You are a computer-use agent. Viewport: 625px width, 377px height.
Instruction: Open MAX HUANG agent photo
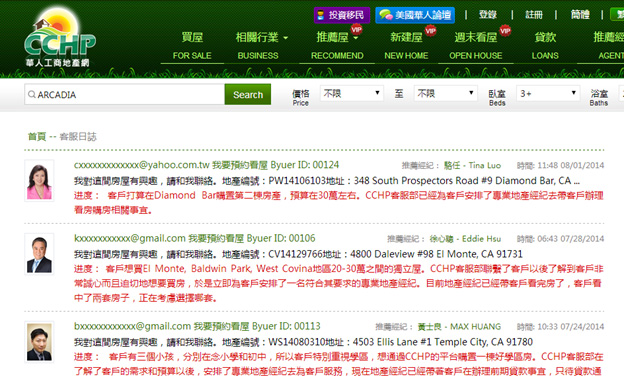click(39, 342)
